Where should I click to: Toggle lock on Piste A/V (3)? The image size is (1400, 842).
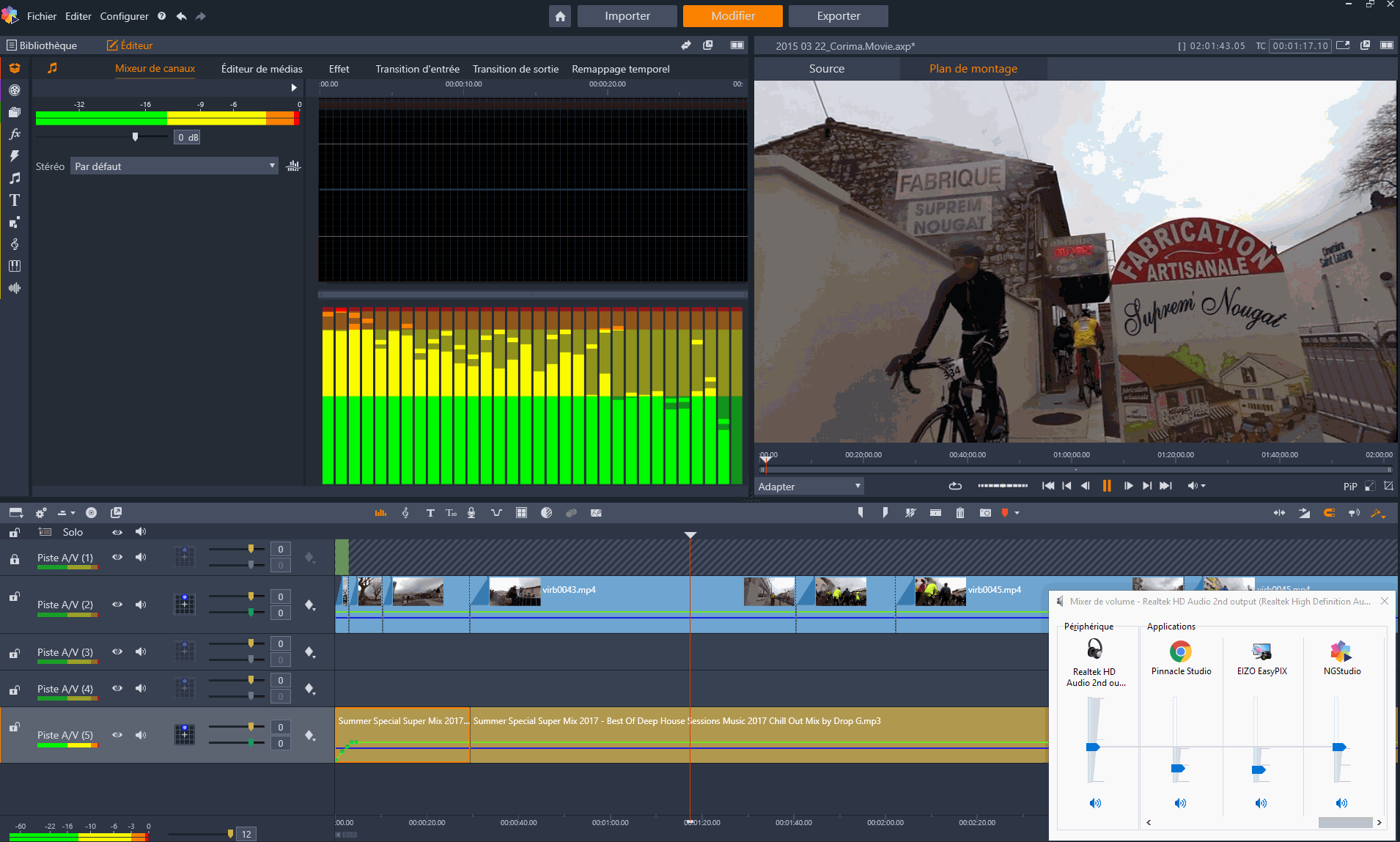[15, 652]
